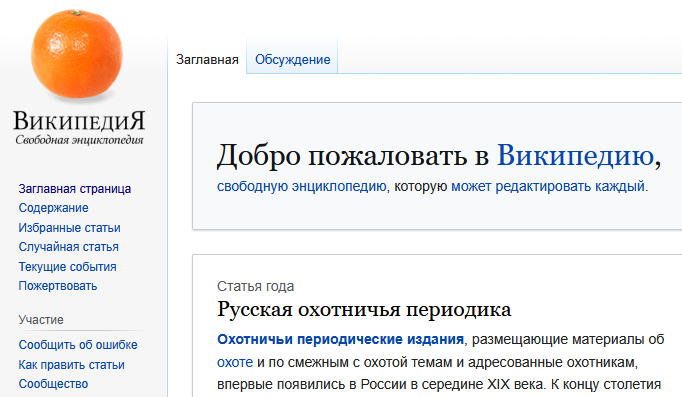This screenshot has width=682, height=397.
Task: Click может редактировать каждый link
Action: [x=548, y=186]
